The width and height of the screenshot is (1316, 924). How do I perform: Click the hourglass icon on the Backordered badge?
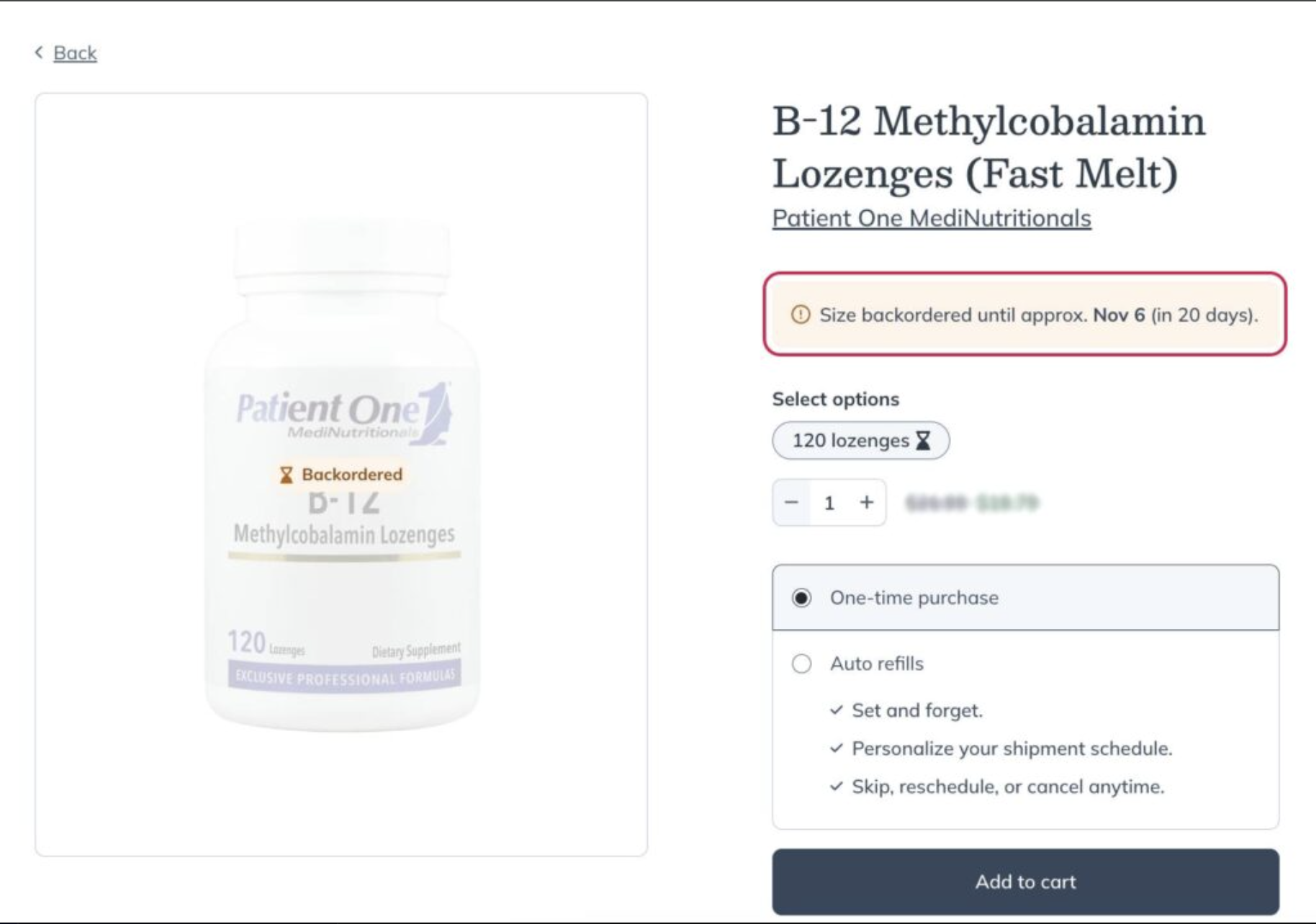pos(287,474)
